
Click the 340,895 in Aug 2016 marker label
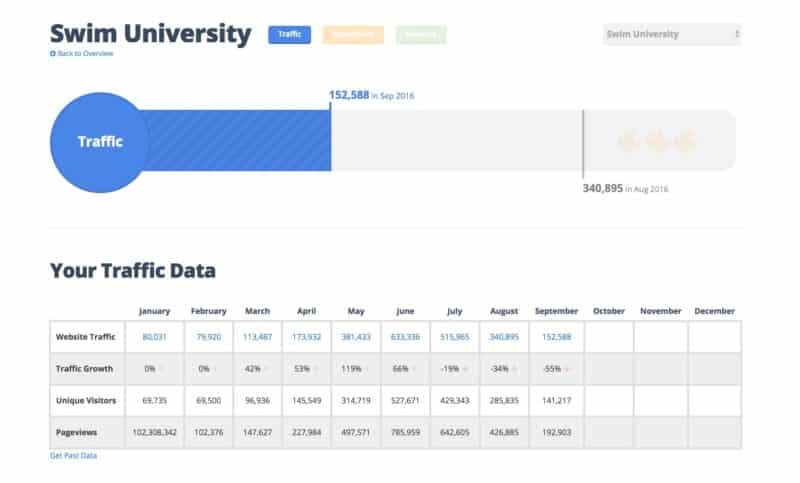click(625, 189)
